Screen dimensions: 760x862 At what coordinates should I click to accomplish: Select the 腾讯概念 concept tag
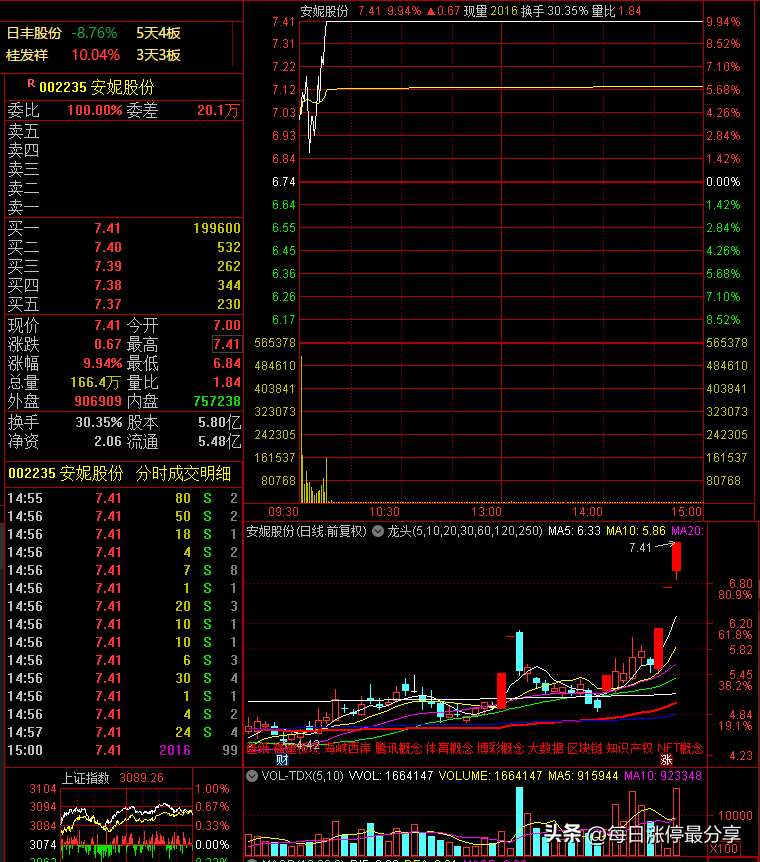(x=398, y=748)
